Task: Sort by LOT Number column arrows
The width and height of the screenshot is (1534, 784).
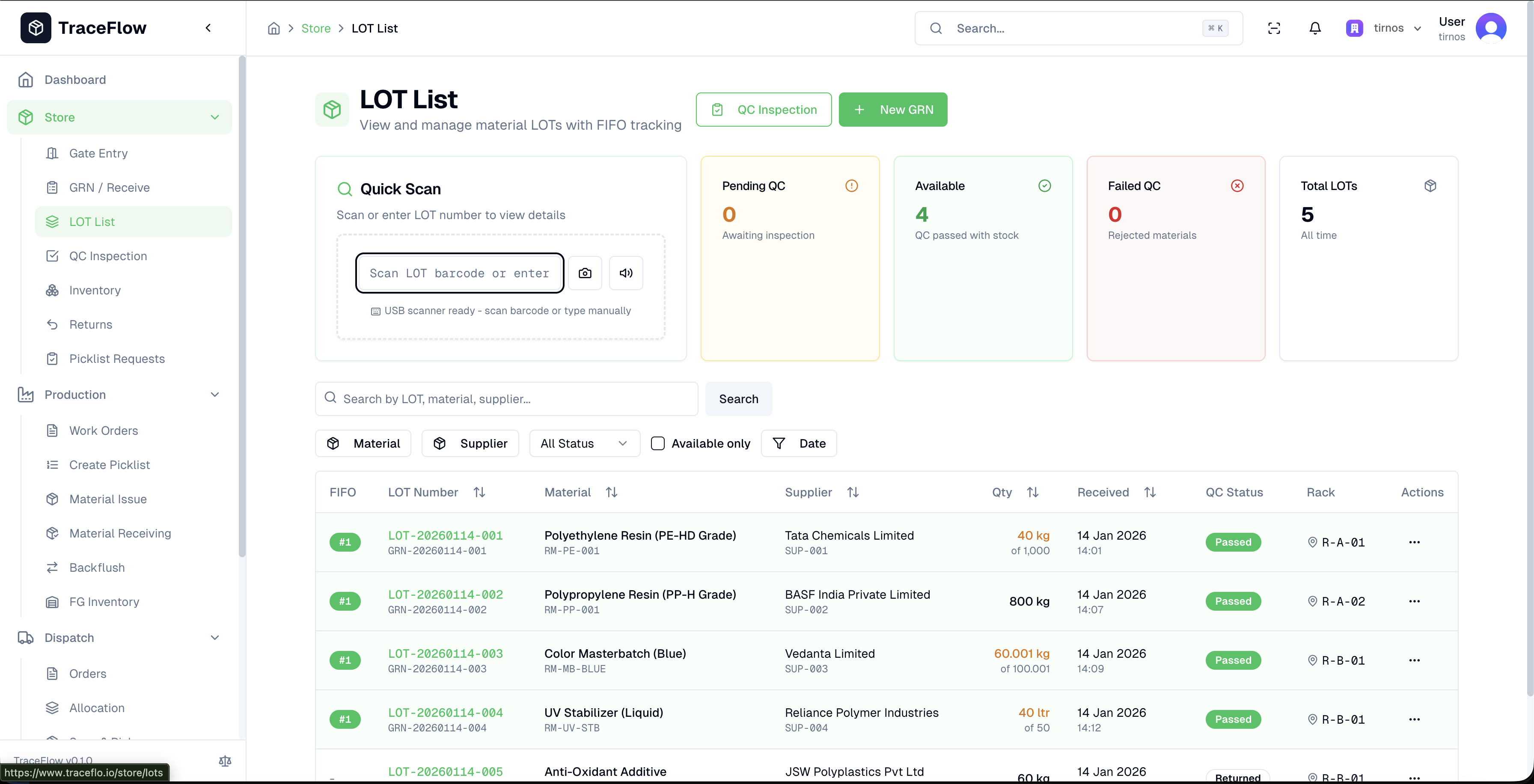Action: (479, 492)
